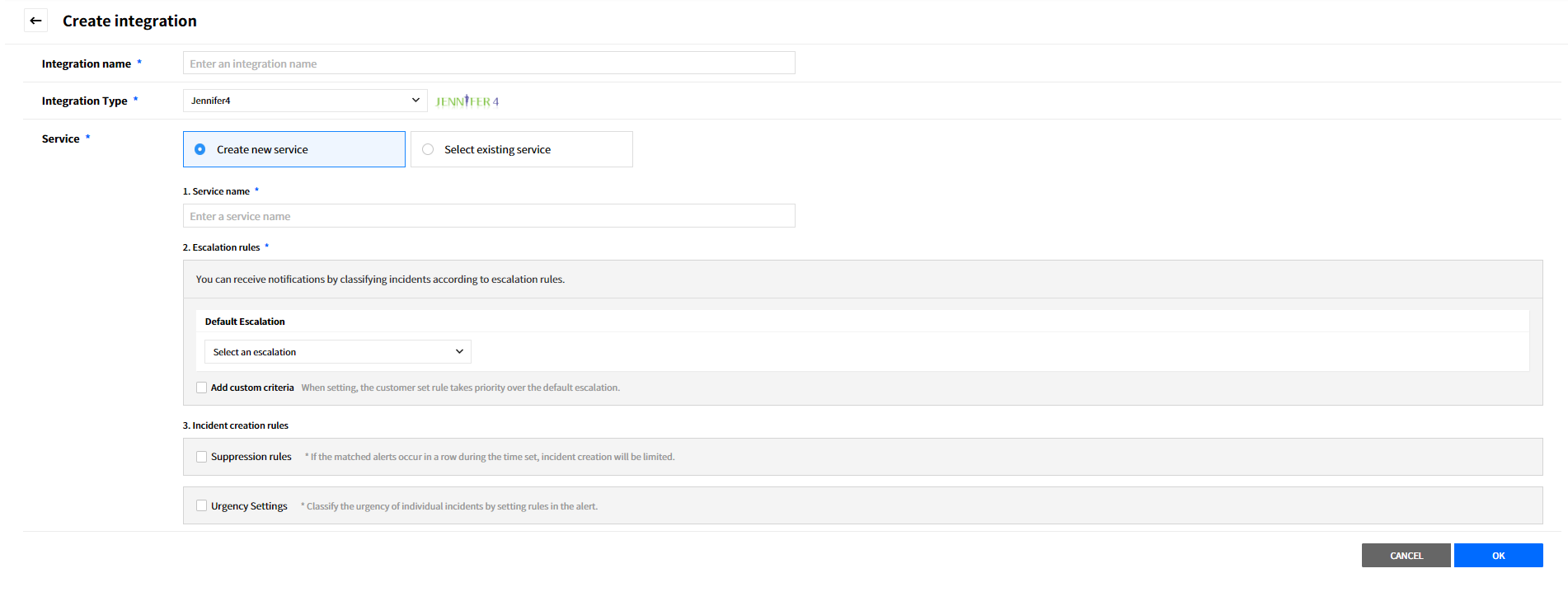
Task: Click the back arrow icon
Action: (x=35, y=21)
